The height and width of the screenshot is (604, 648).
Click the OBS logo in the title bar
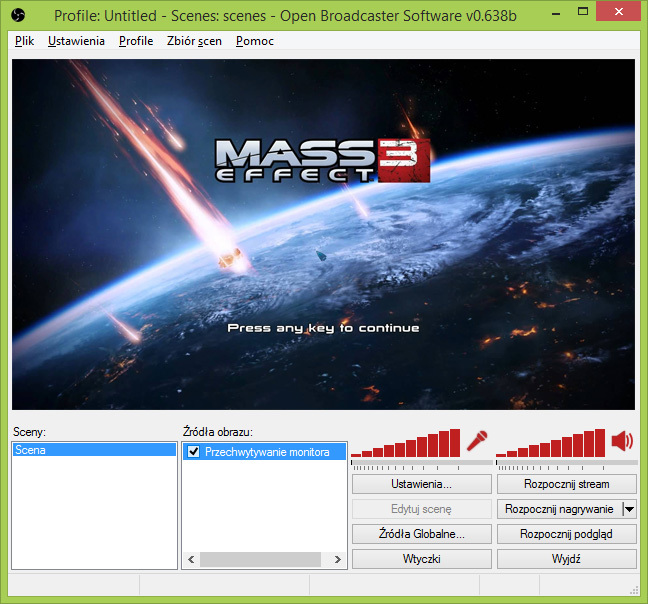pos(18,15)
